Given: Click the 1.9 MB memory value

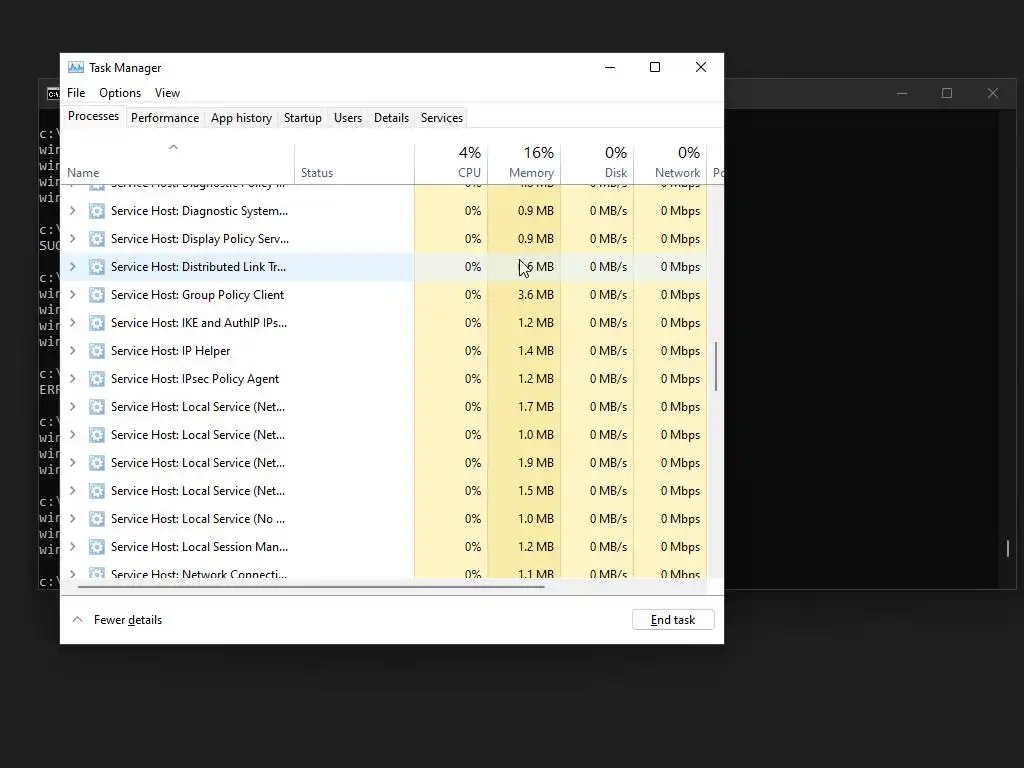Looking at the screenshot, I should click(x=536, y=463).
